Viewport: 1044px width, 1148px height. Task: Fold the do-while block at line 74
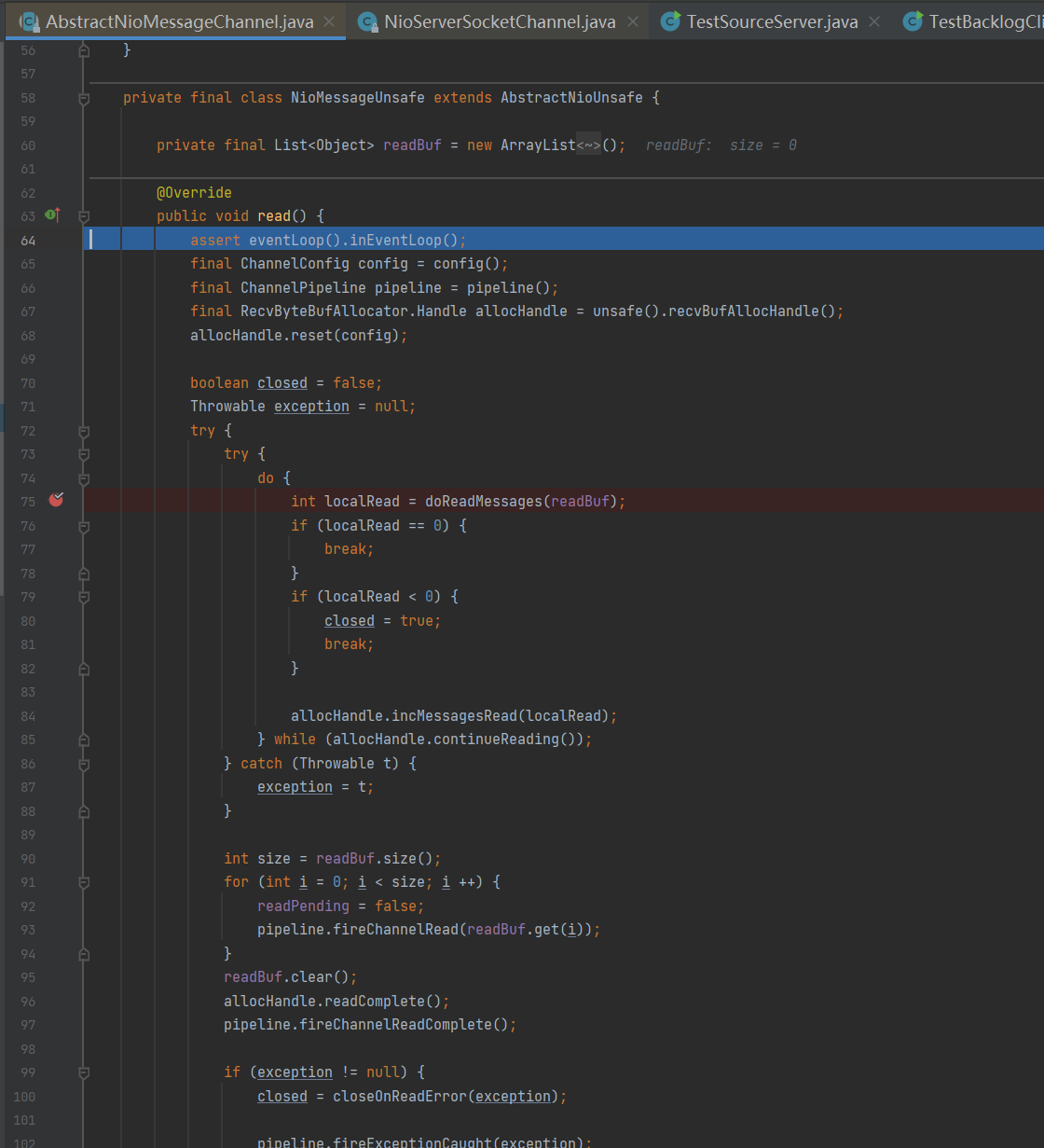(84, 478)
